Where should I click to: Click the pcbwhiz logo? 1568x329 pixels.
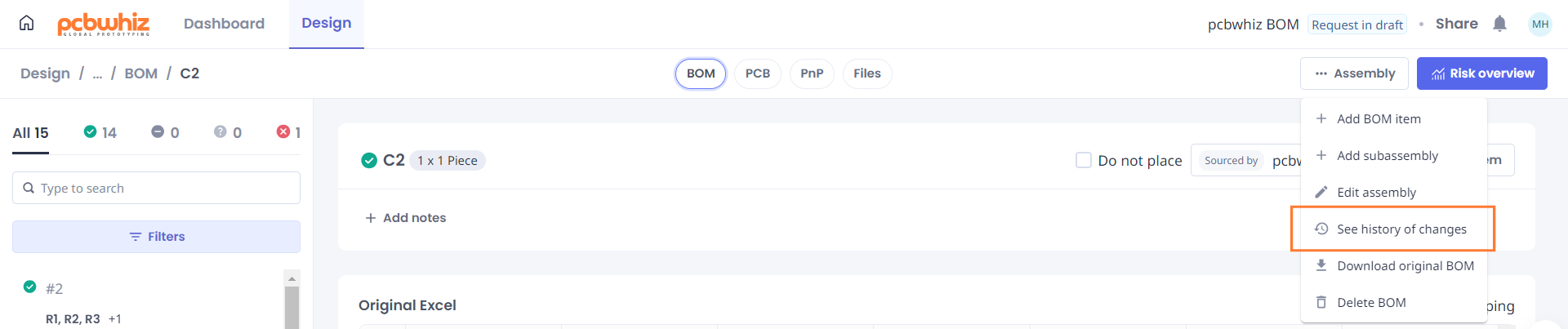(x=104, y=24)
